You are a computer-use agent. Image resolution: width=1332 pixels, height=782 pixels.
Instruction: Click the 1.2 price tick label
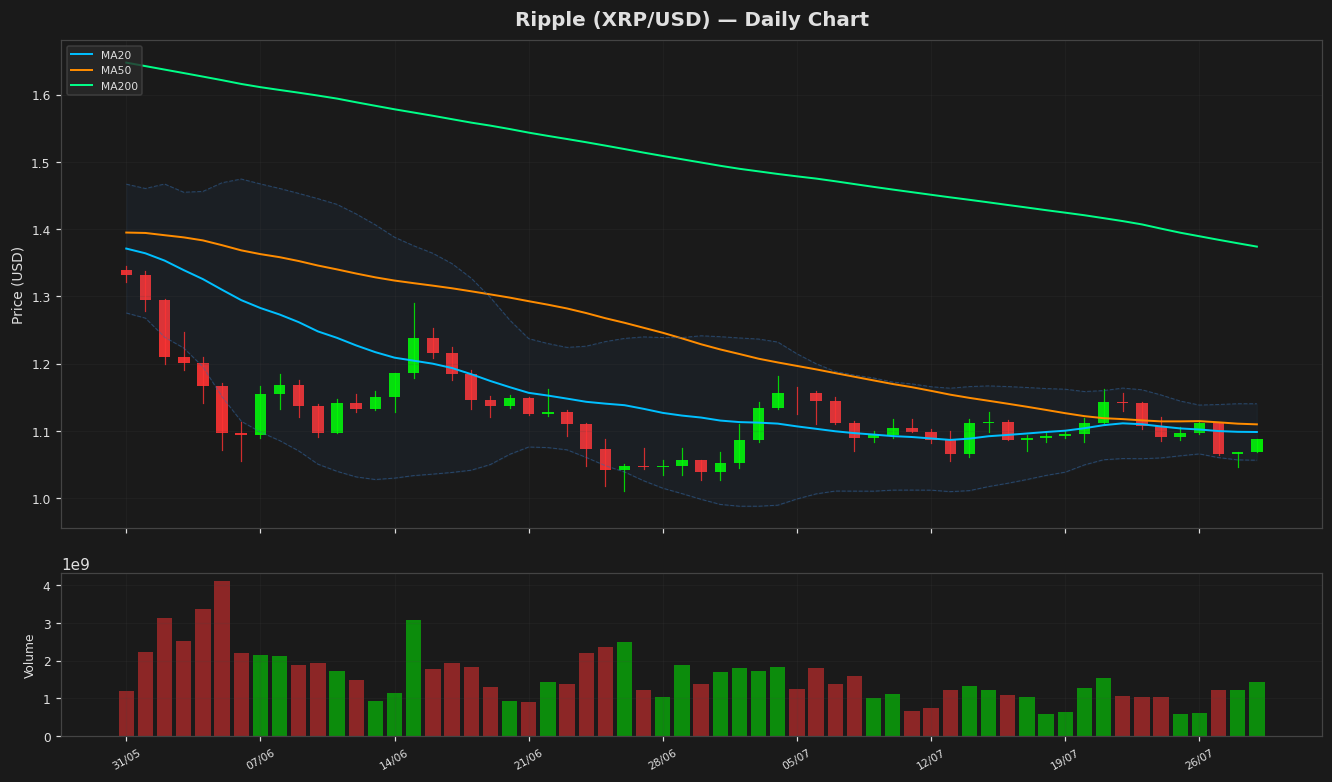[41, 365]
